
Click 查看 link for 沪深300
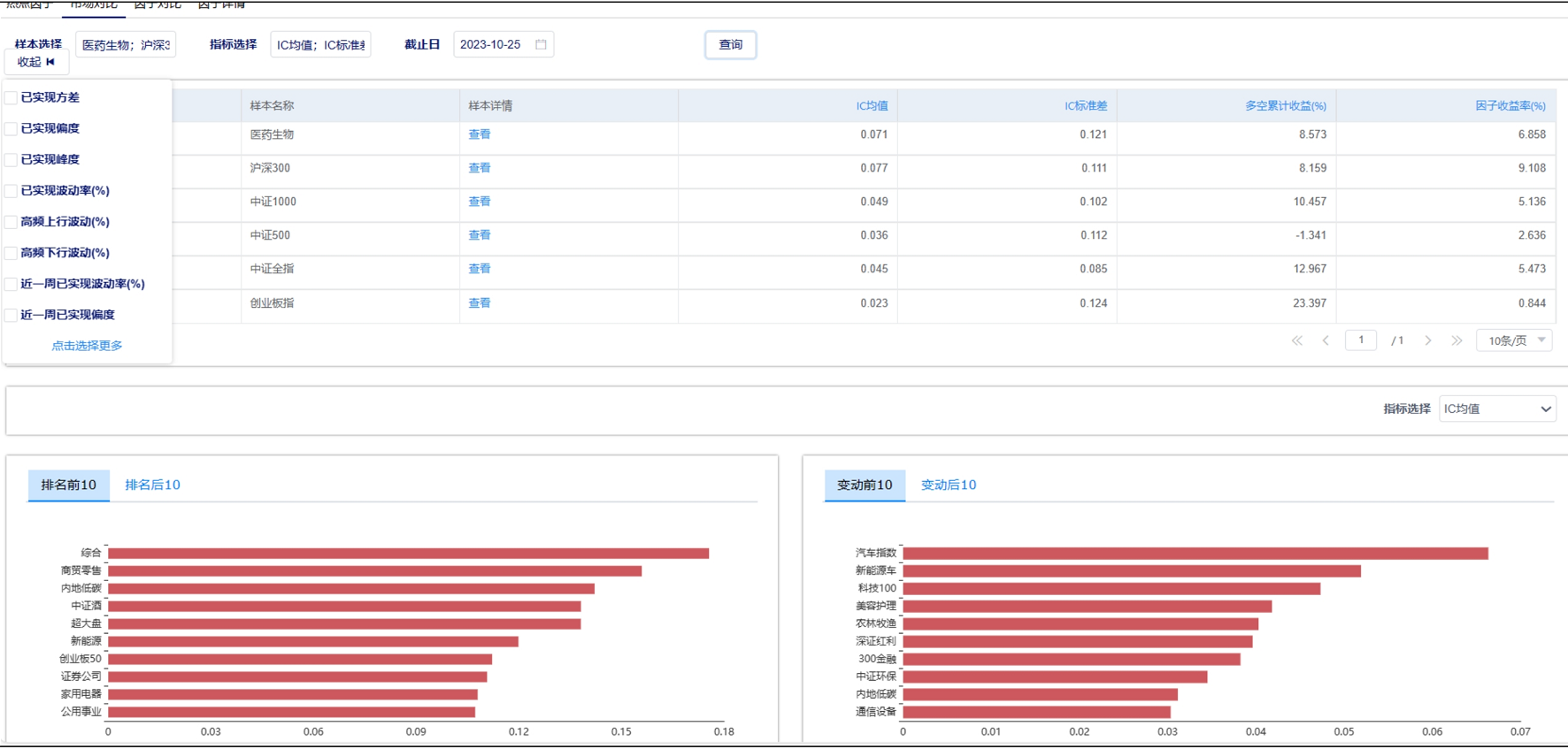click(480, 168)
